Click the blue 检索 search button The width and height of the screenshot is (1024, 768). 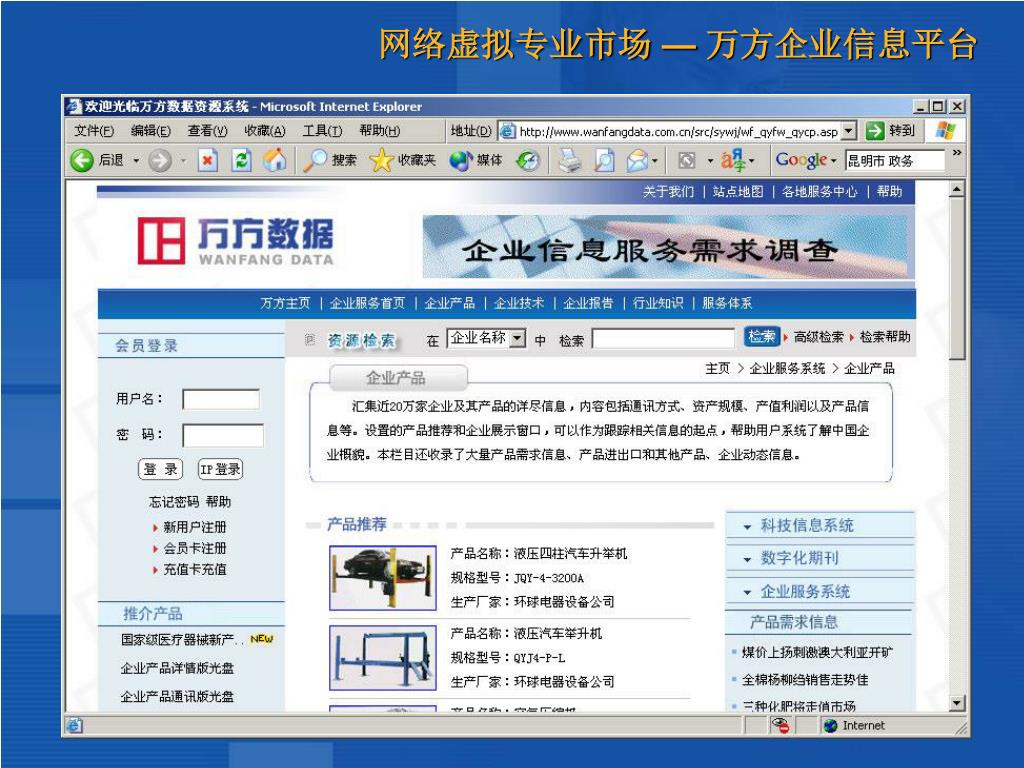pos(761,336)
